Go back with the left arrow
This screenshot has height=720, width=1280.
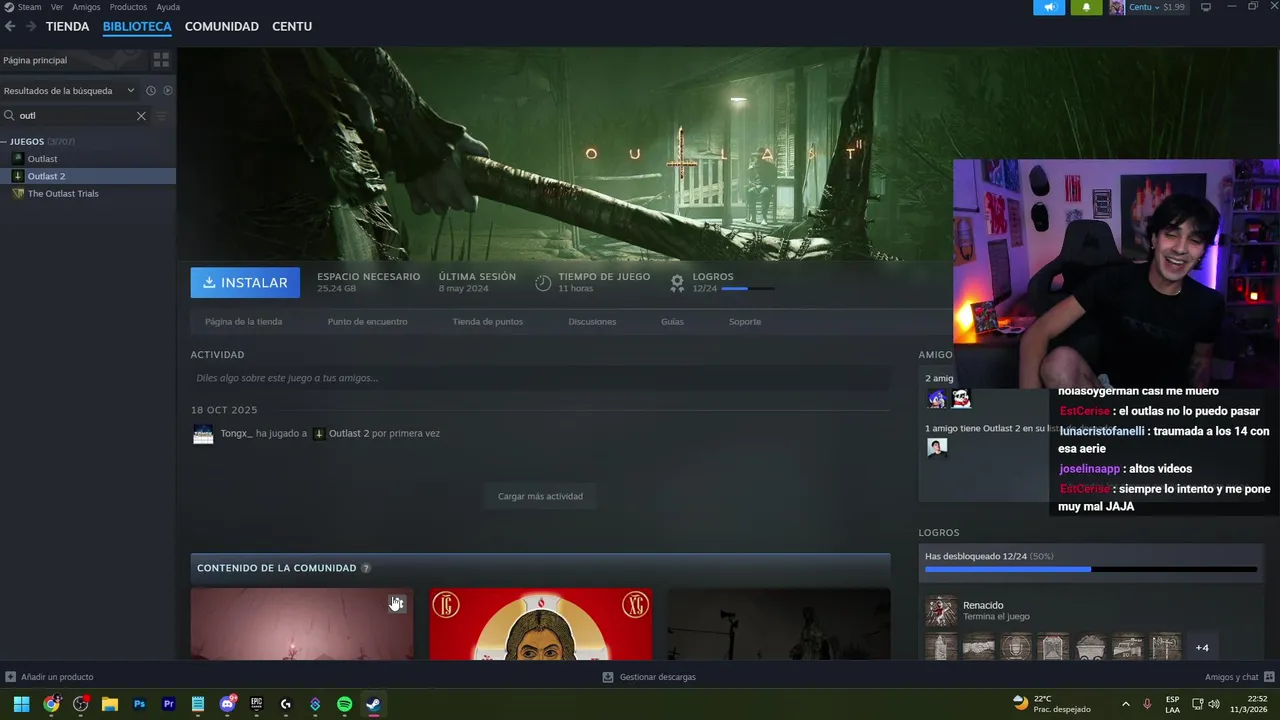tap(10, 26)
